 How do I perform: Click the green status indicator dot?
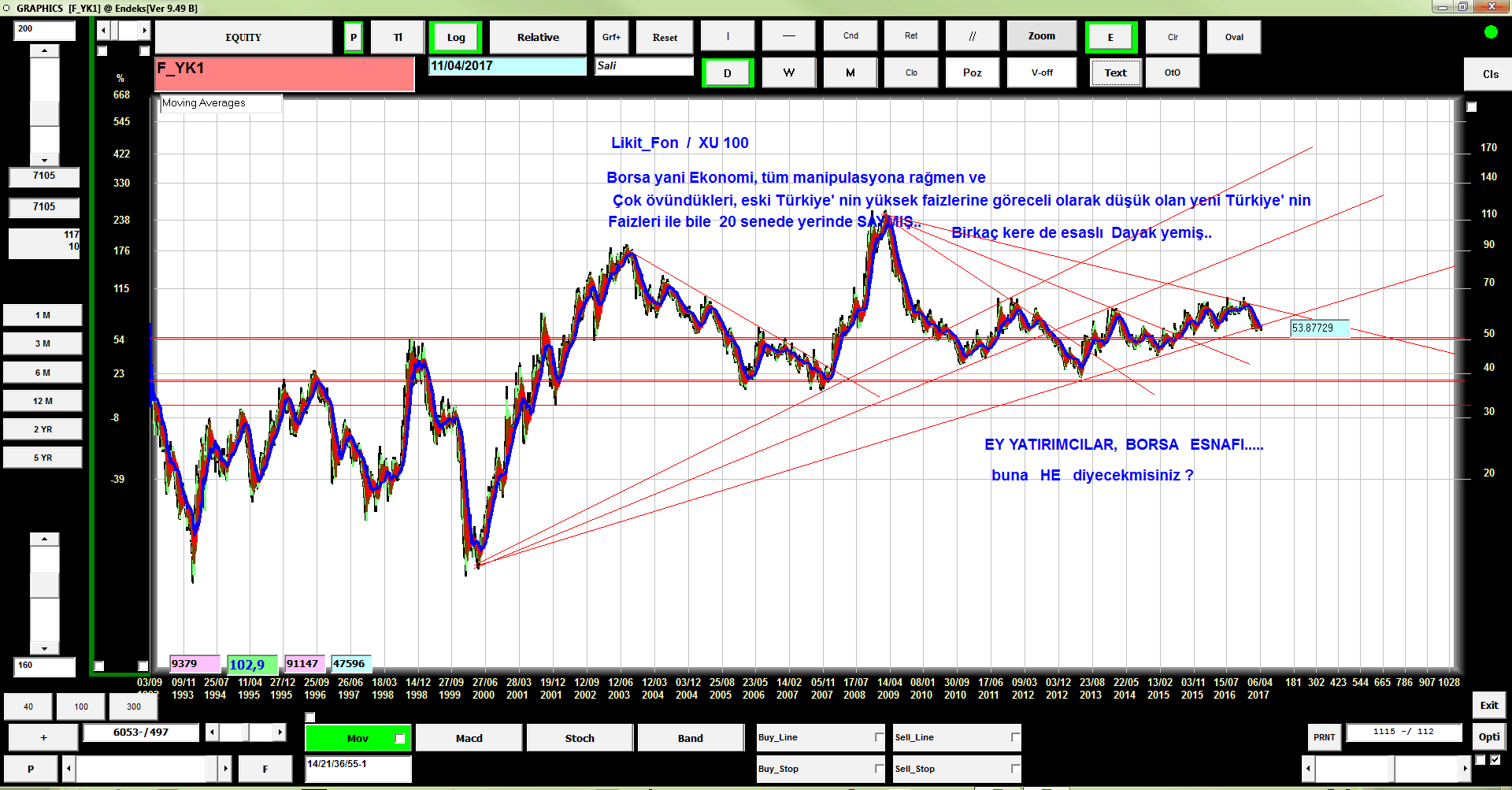1491,32
